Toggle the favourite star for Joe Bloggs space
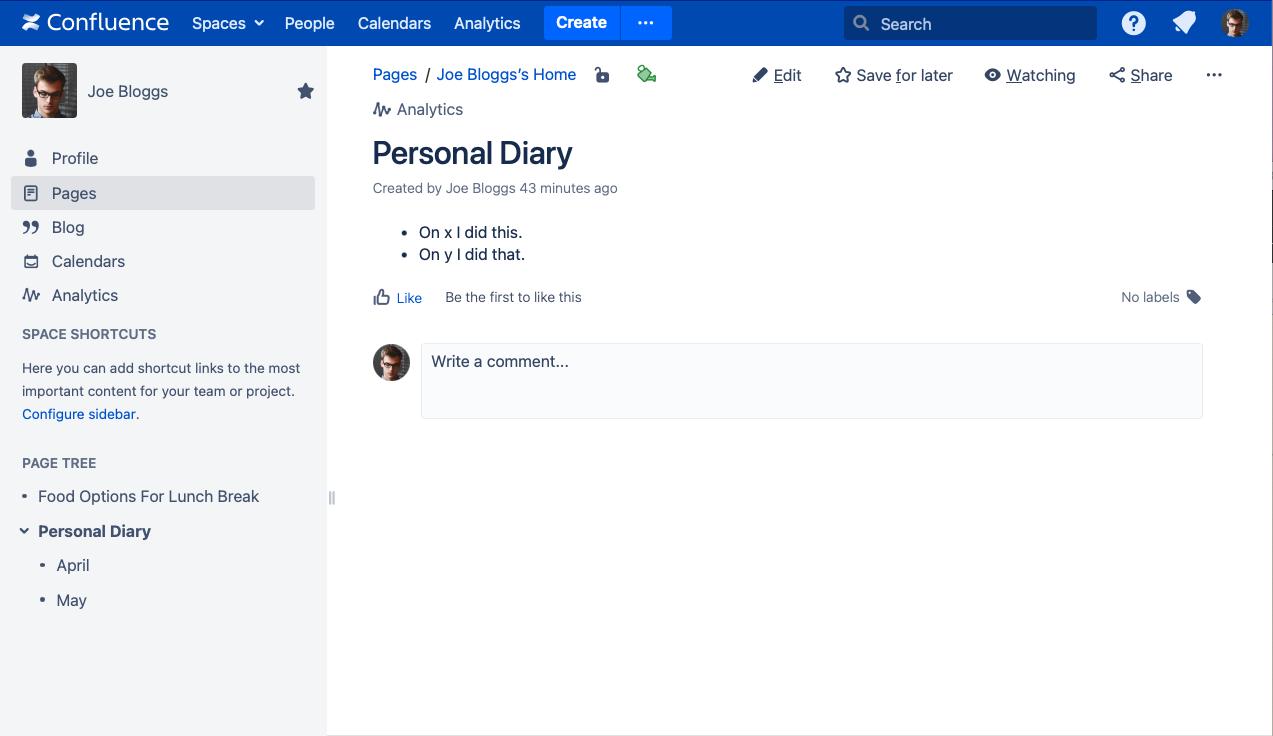Screen dimensions: 1273x736 pyautogui.click(x=306, y=91)
